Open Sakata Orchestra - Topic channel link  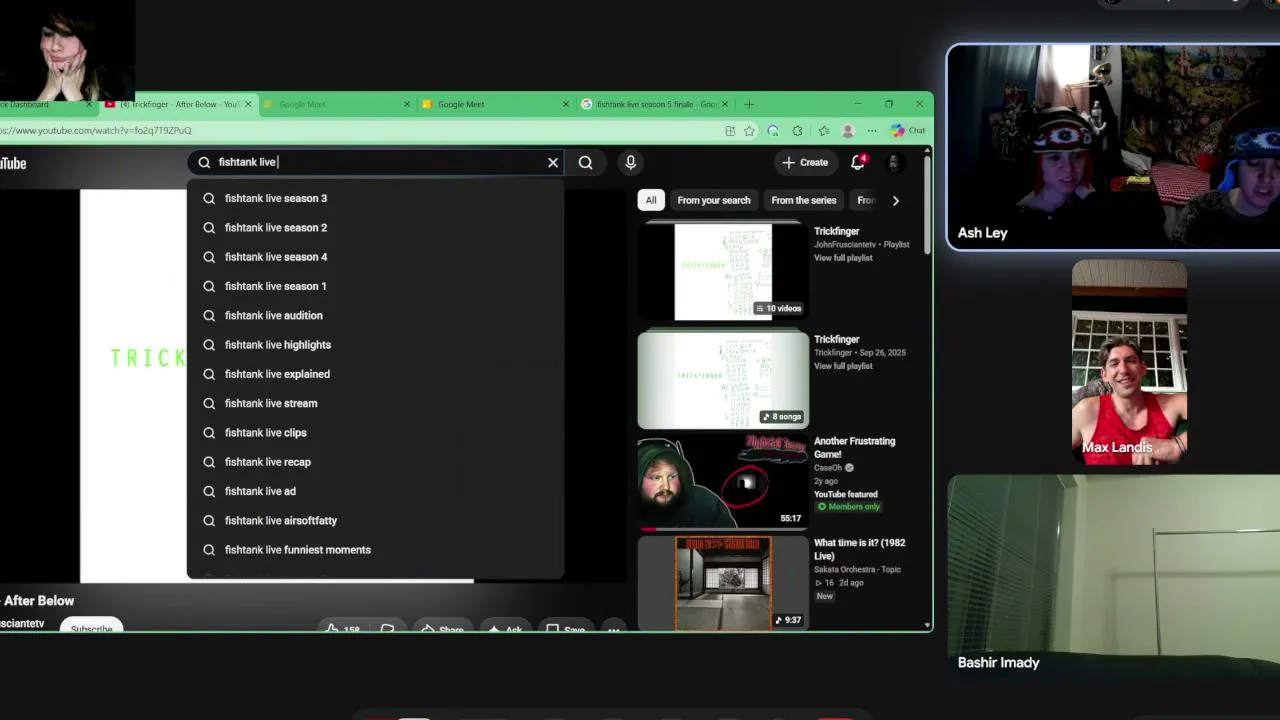[857, 570]
